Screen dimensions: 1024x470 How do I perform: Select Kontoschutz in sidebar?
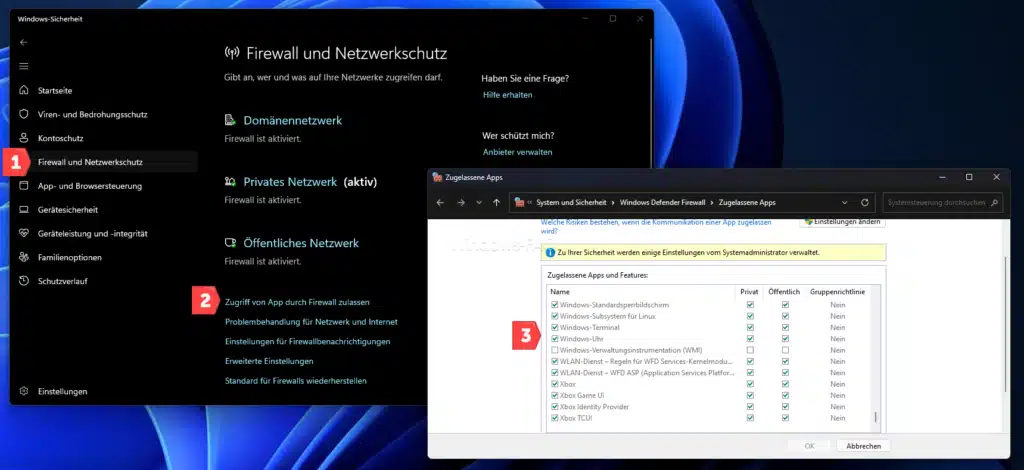[60, 138]
